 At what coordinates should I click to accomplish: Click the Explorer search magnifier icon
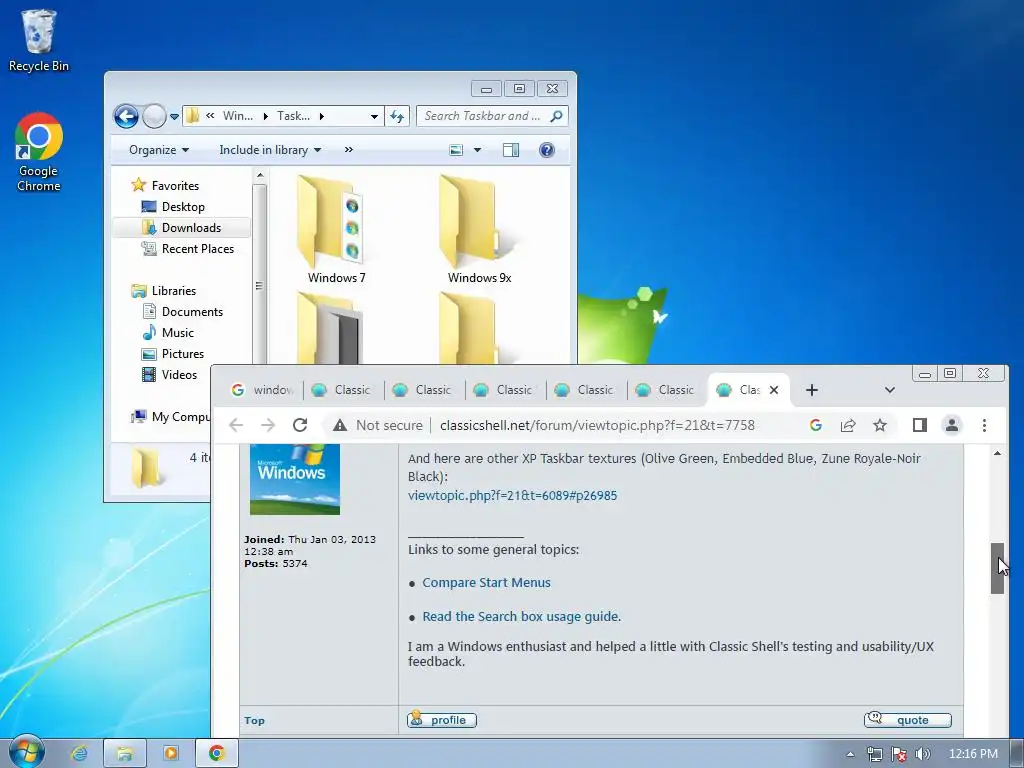point(556,116)
